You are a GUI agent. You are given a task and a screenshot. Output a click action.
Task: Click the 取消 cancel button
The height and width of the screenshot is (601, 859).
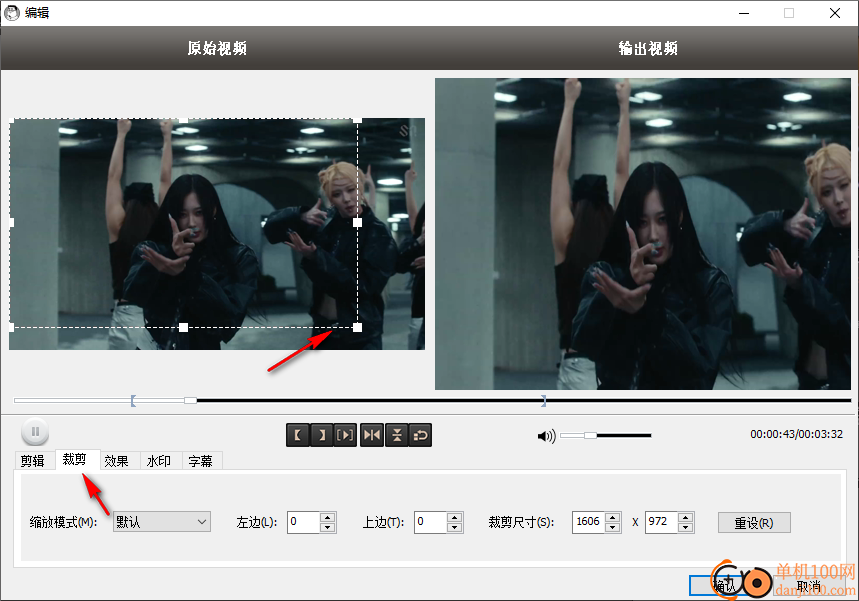(x=809, y=586)
